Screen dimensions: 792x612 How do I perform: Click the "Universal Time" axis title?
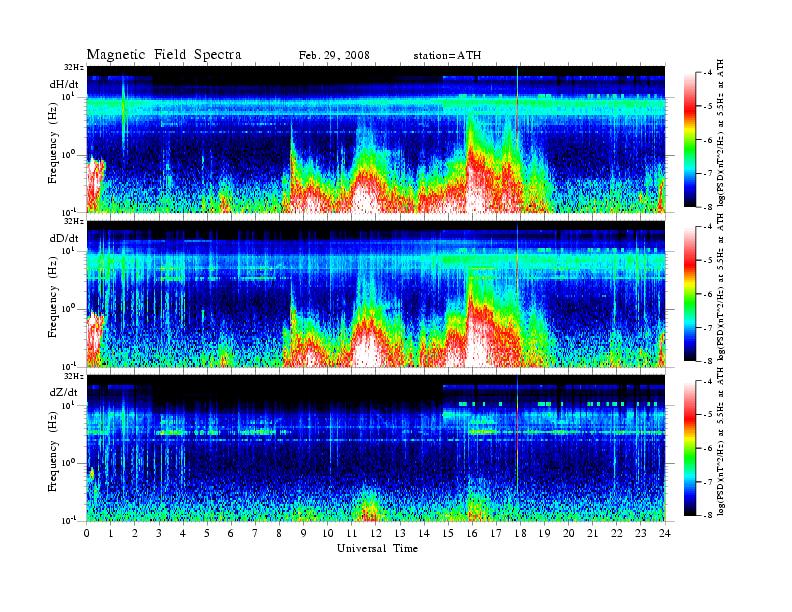pyautogui.click(x=377, y=548)
